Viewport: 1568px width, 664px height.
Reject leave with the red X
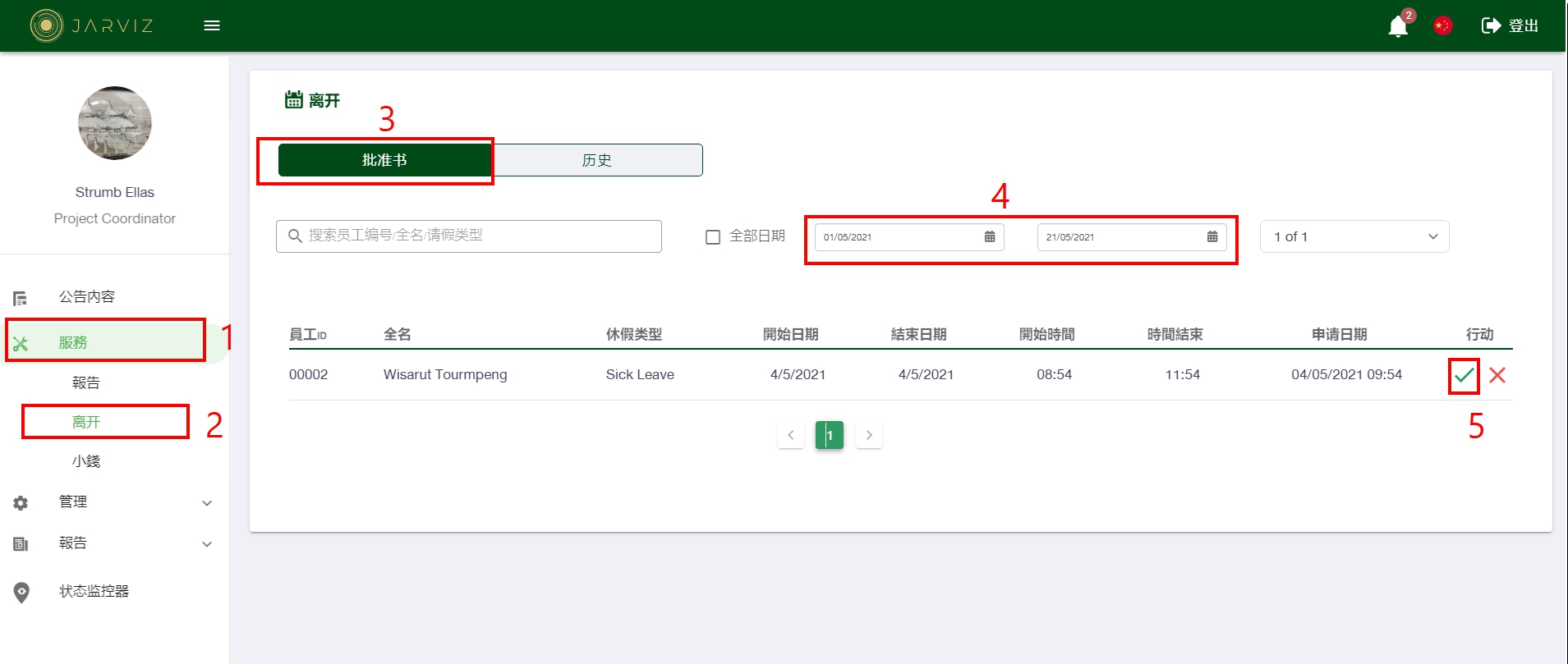point(1497,376)
